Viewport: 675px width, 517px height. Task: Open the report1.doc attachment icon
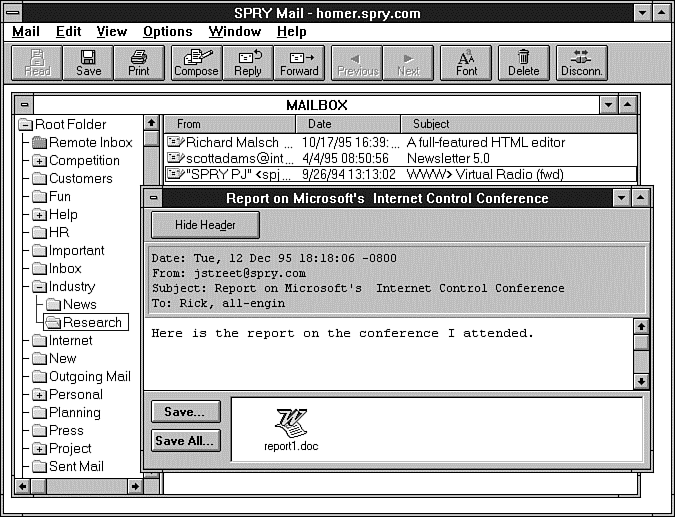(x=292, y=423)
